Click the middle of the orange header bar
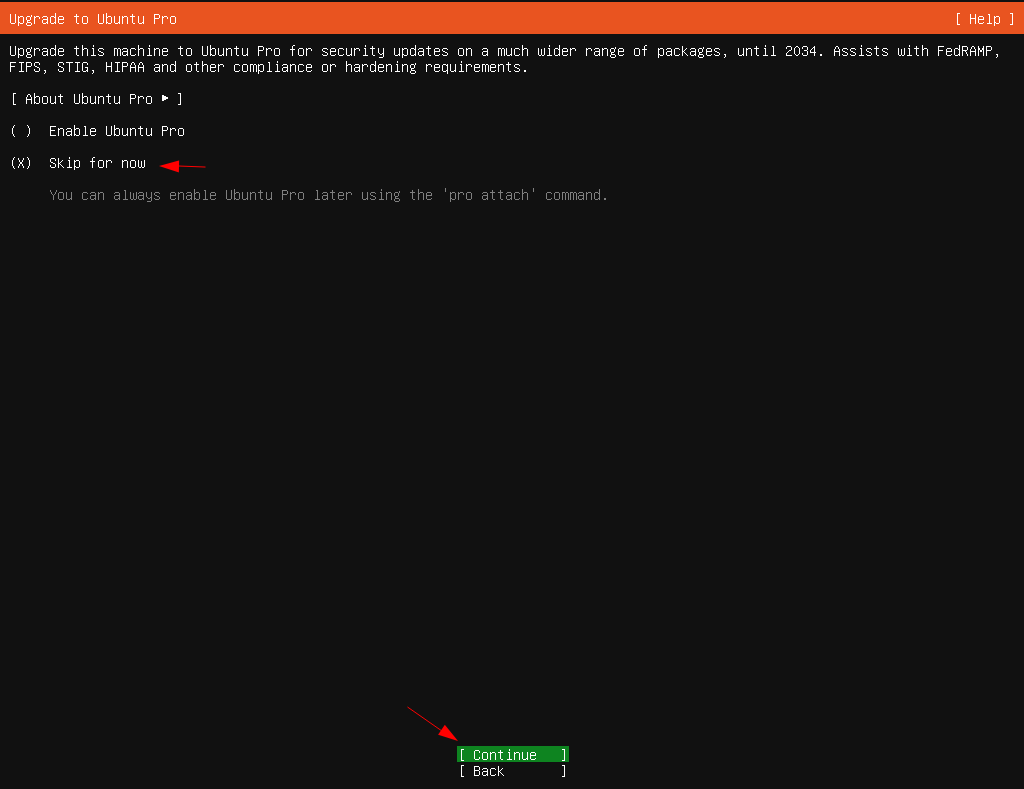Image resolution: width=1024 pixels, height=789 pixels. [x=512, y=19]
